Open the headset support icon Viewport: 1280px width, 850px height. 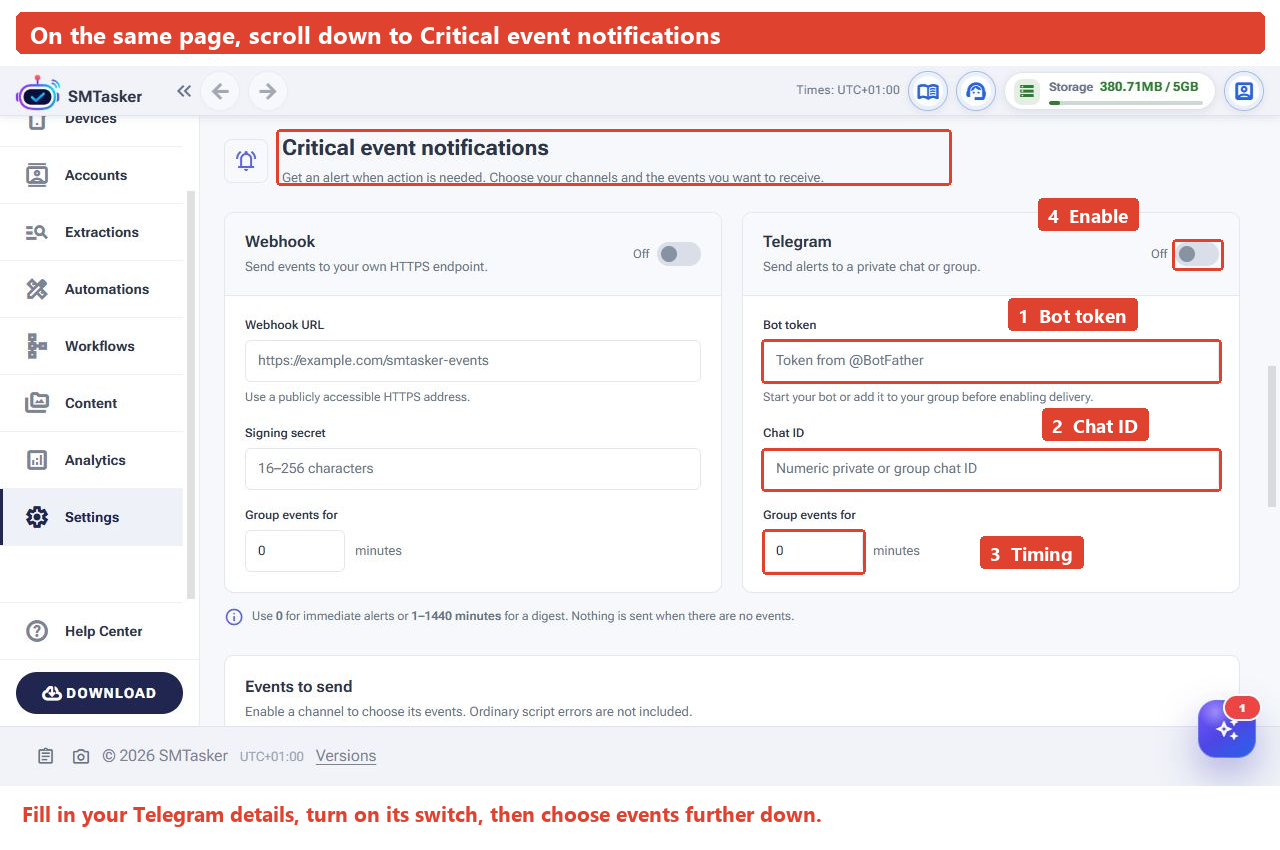(976, 91)
